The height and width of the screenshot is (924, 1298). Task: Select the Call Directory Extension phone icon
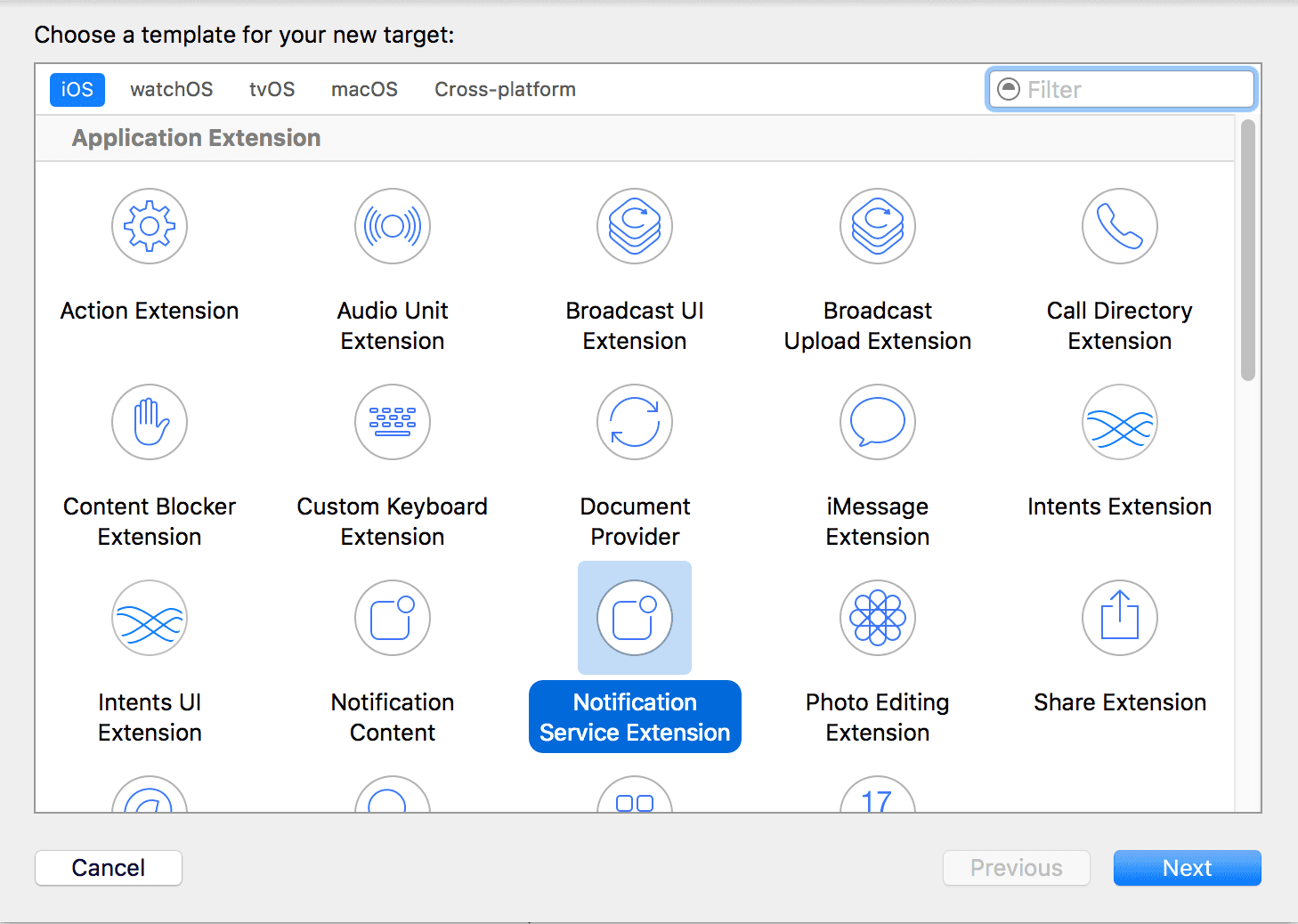(x=1120, y=226)
